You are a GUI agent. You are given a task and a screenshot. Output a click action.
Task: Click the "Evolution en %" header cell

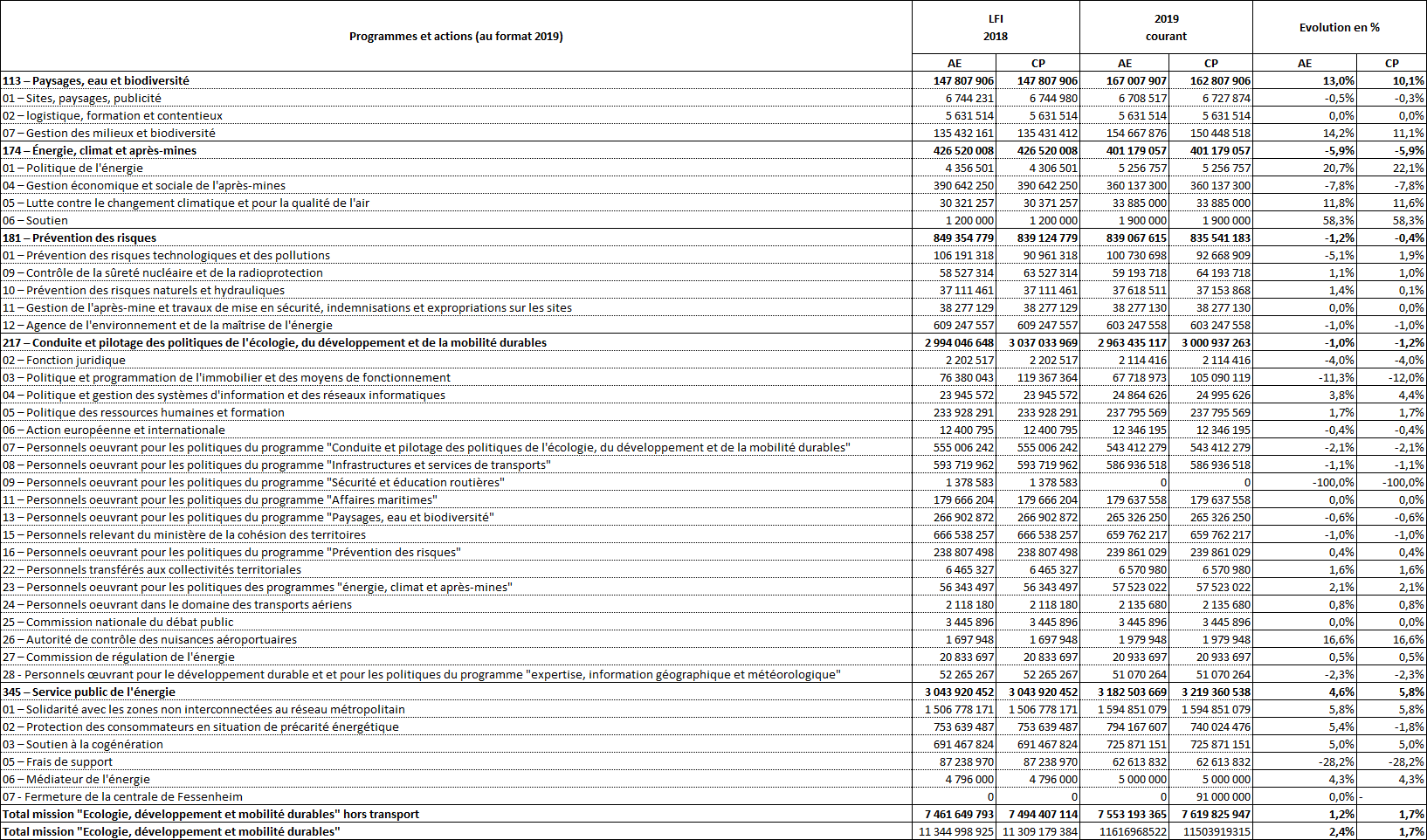1339,28
